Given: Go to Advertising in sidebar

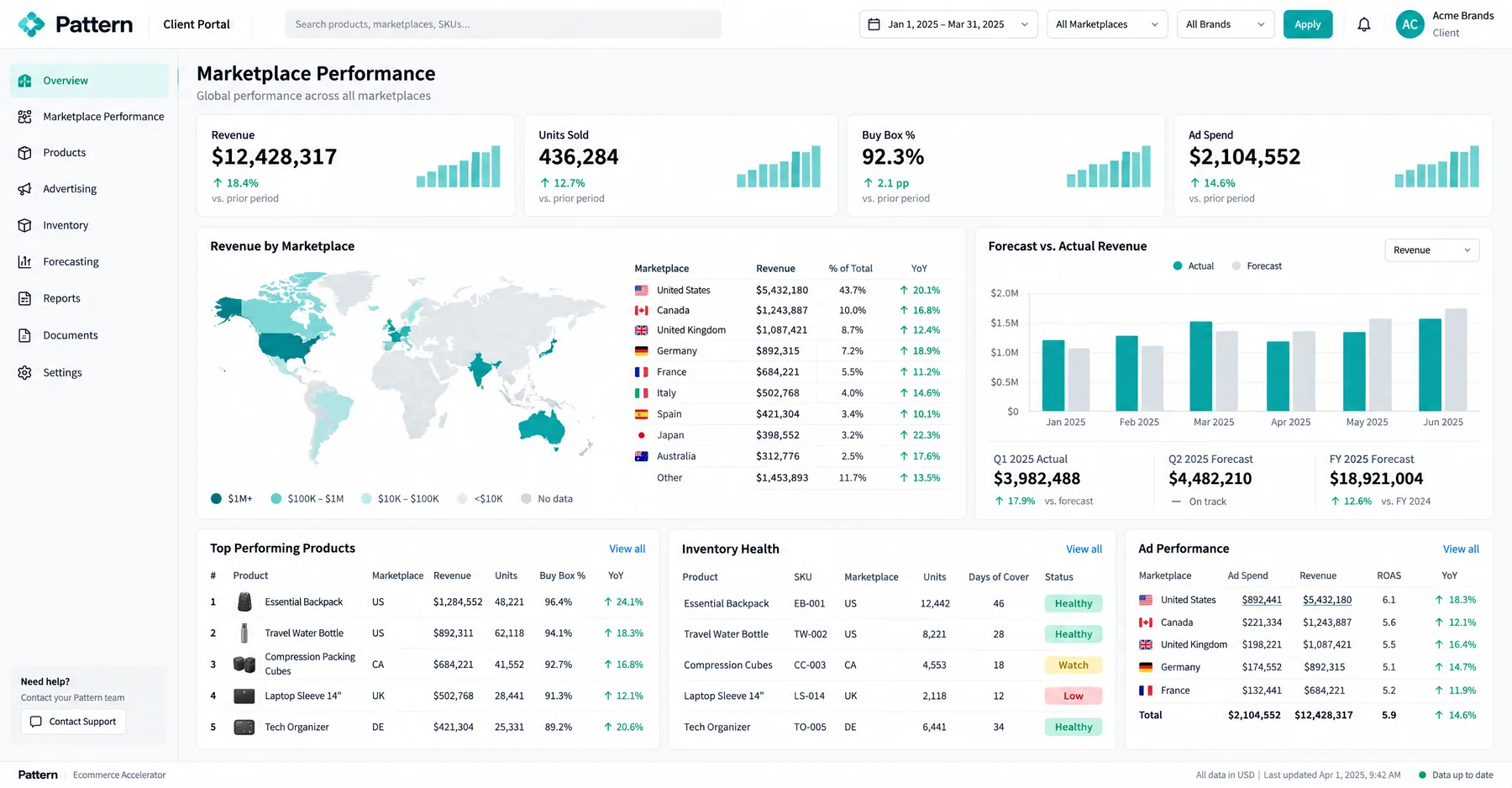Looking at the screenshot, I should 89,189.
